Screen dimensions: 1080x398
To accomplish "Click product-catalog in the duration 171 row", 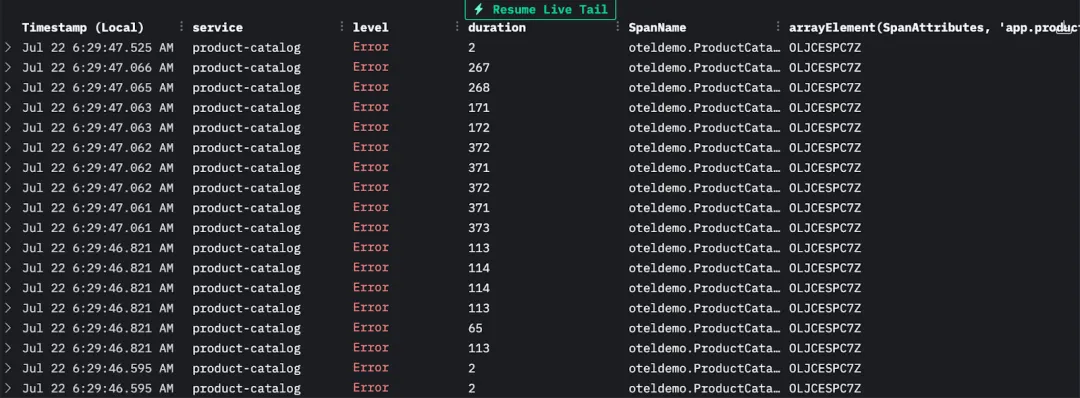I will coord(247,108).
